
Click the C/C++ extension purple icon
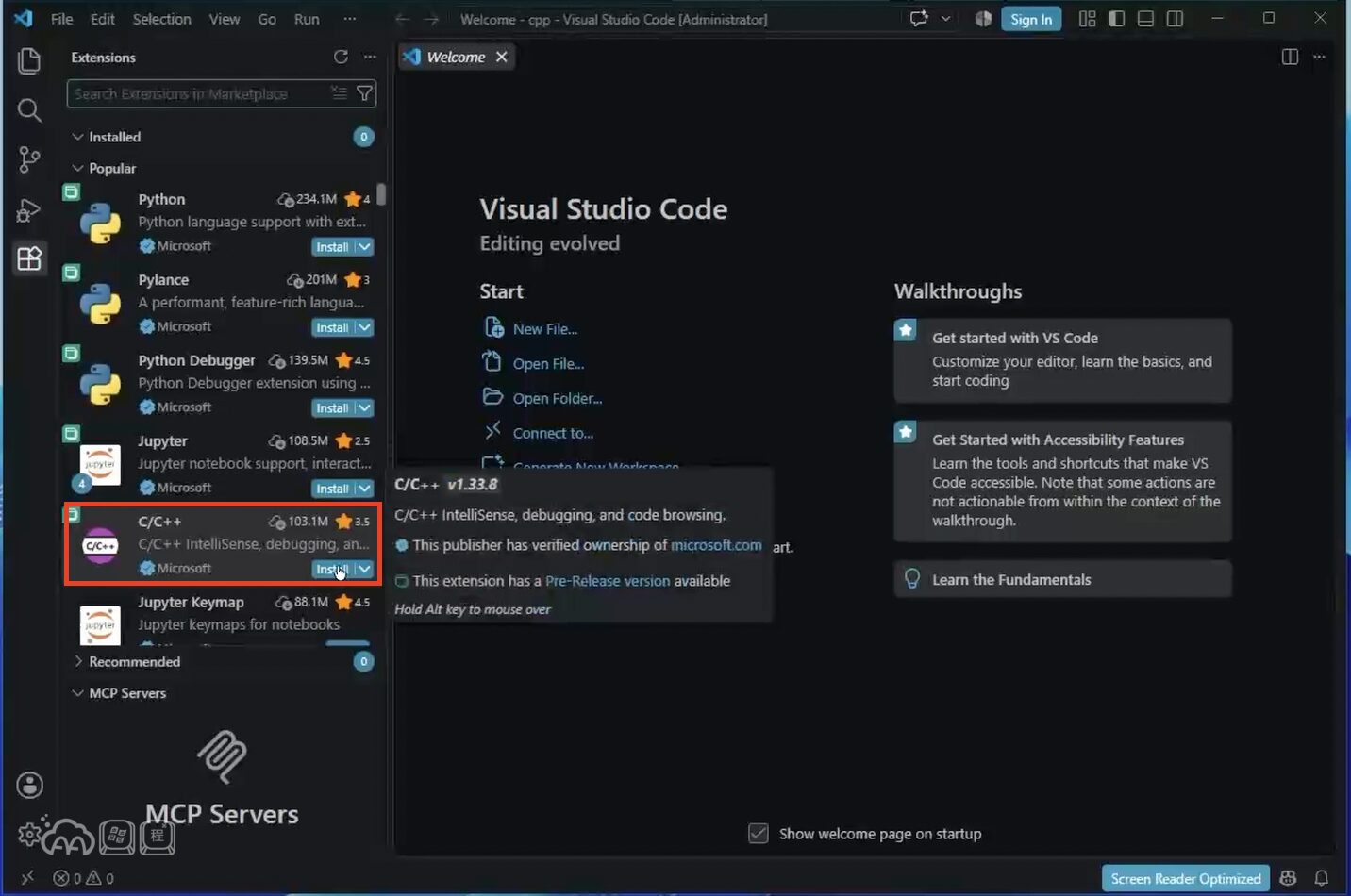100,545
